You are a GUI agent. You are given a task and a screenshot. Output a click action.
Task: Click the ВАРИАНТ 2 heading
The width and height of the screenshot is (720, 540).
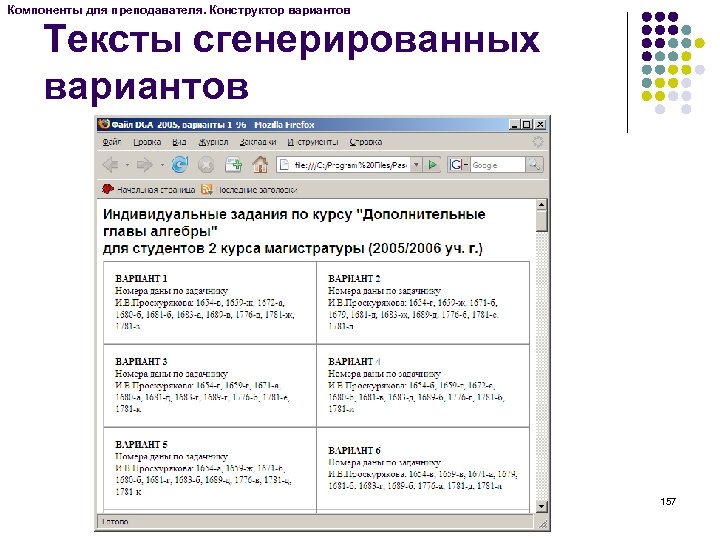[x=354, y=278]
